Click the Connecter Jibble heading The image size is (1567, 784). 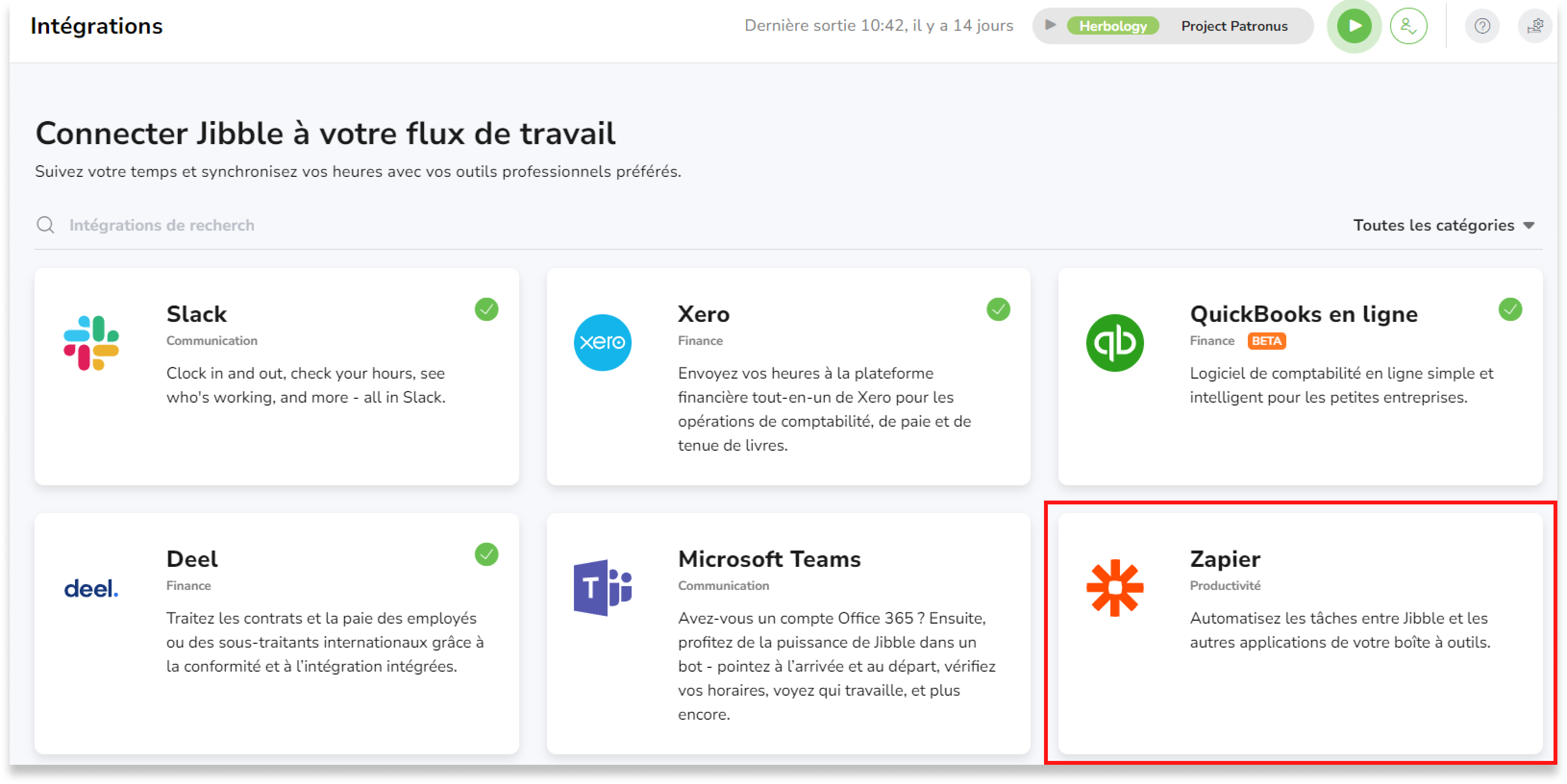(325, 134)
